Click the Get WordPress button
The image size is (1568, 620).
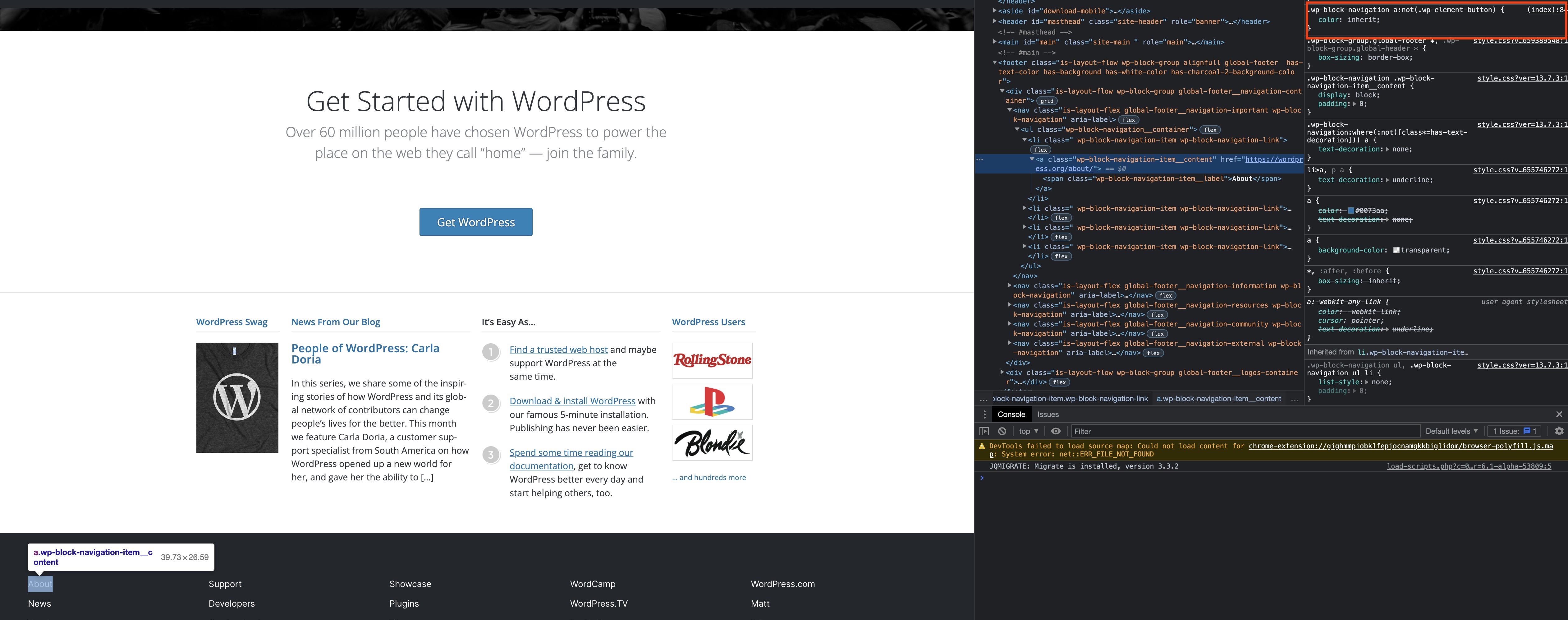point(475,221)
